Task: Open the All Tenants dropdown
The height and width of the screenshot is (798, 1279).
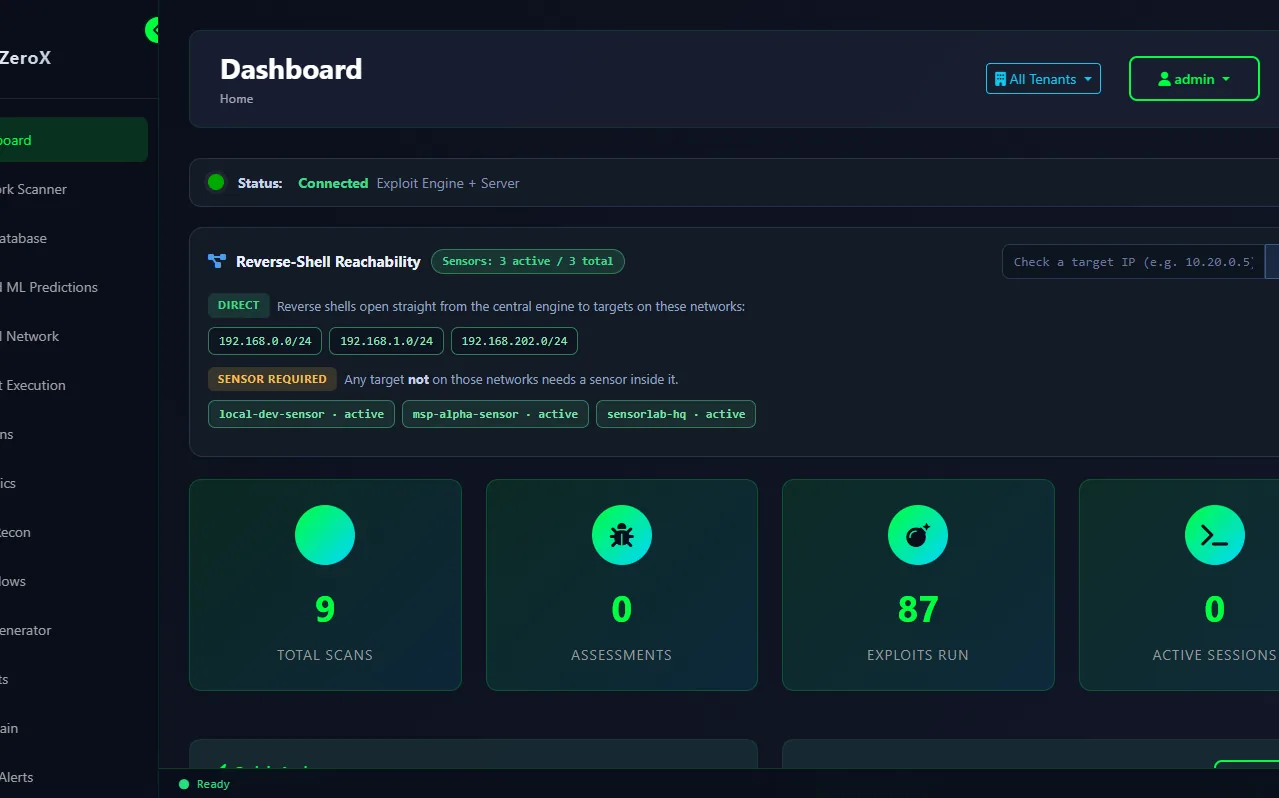Action: (x=1043, y=79)
